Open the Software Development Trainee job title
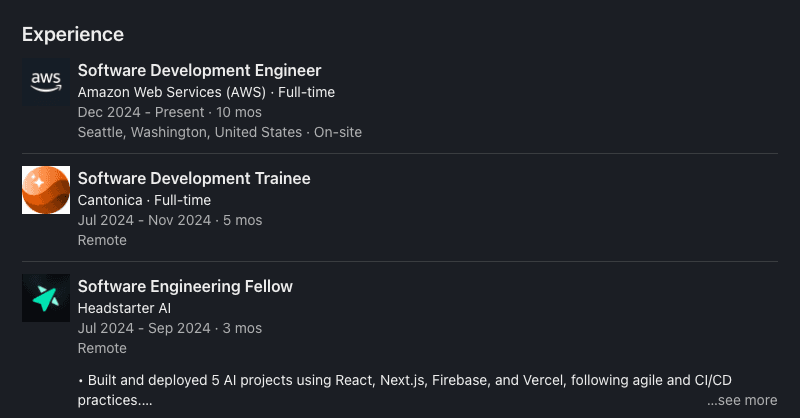The height and width of the screenshot is (418, 800). 194,178
